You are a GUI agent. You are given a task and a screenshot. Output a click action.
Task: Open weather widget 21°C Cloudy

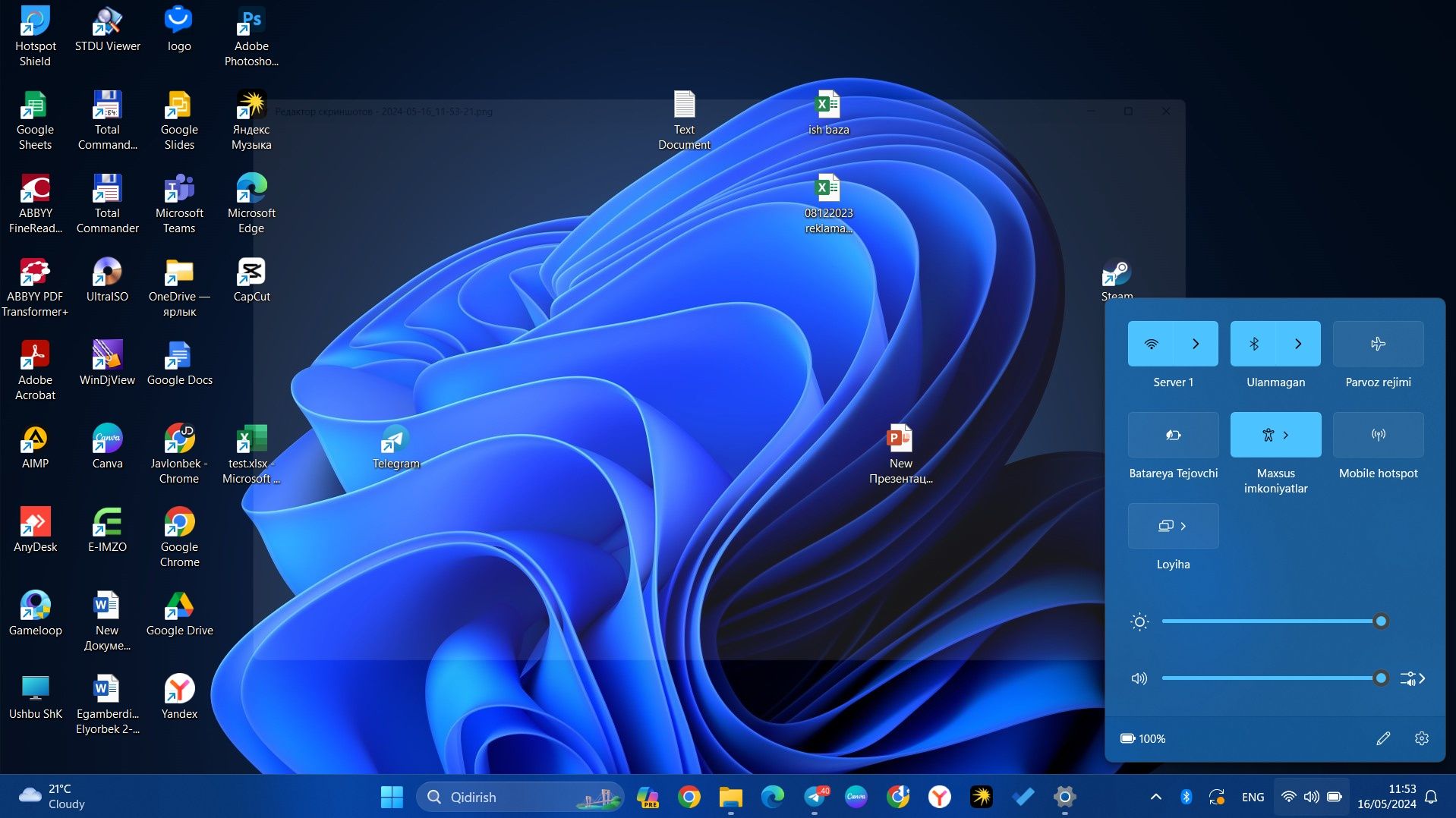tap(52, 797)
